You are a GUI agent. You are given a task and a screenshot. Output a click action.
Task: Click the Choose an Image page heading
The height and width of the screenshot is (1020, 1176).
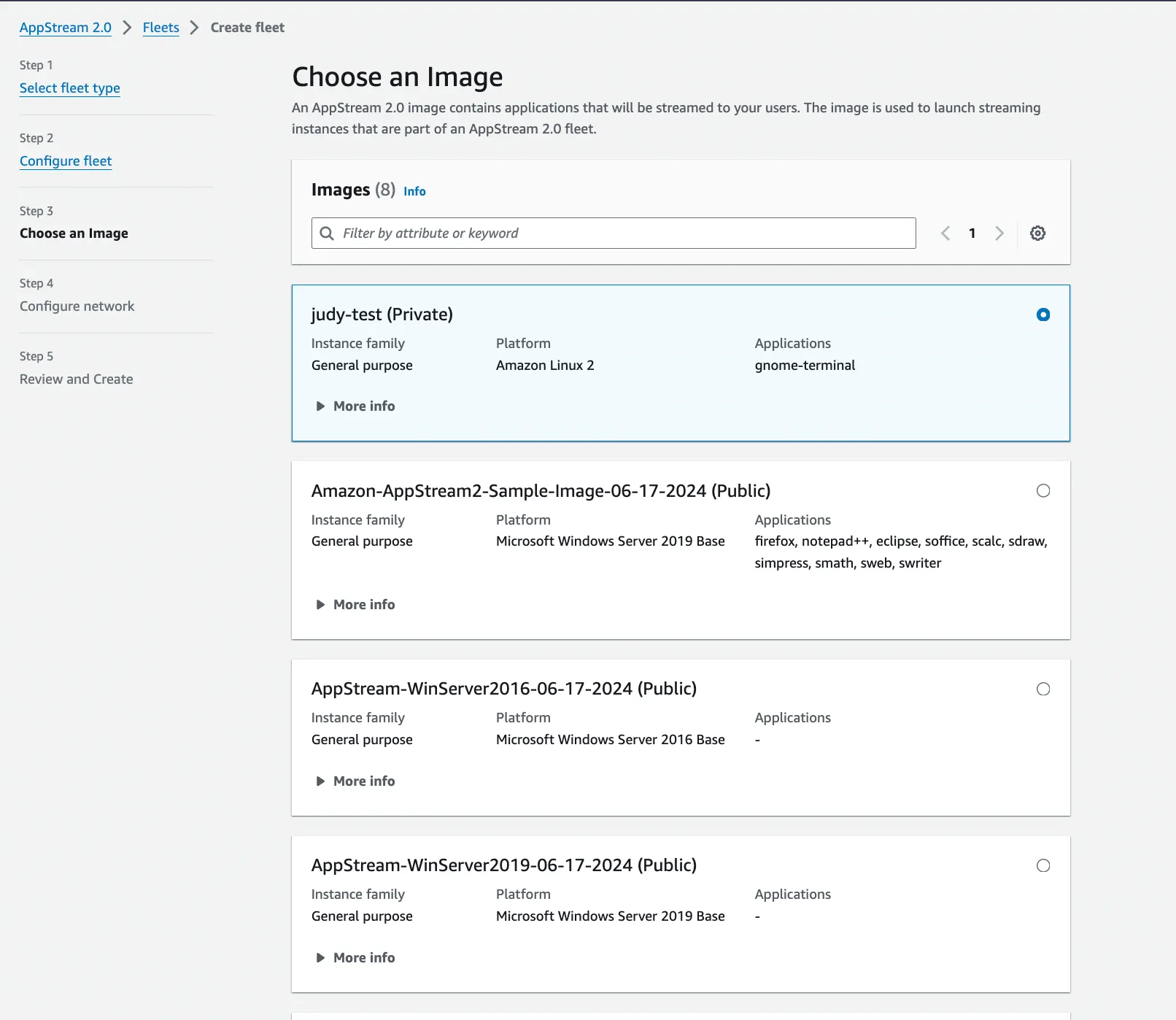[398, 77]
